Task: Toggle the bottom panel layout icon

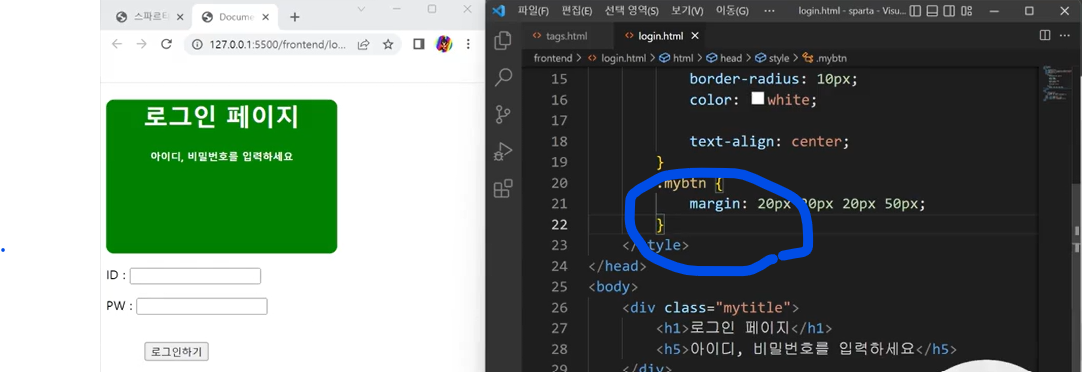Action: point(932,10)
